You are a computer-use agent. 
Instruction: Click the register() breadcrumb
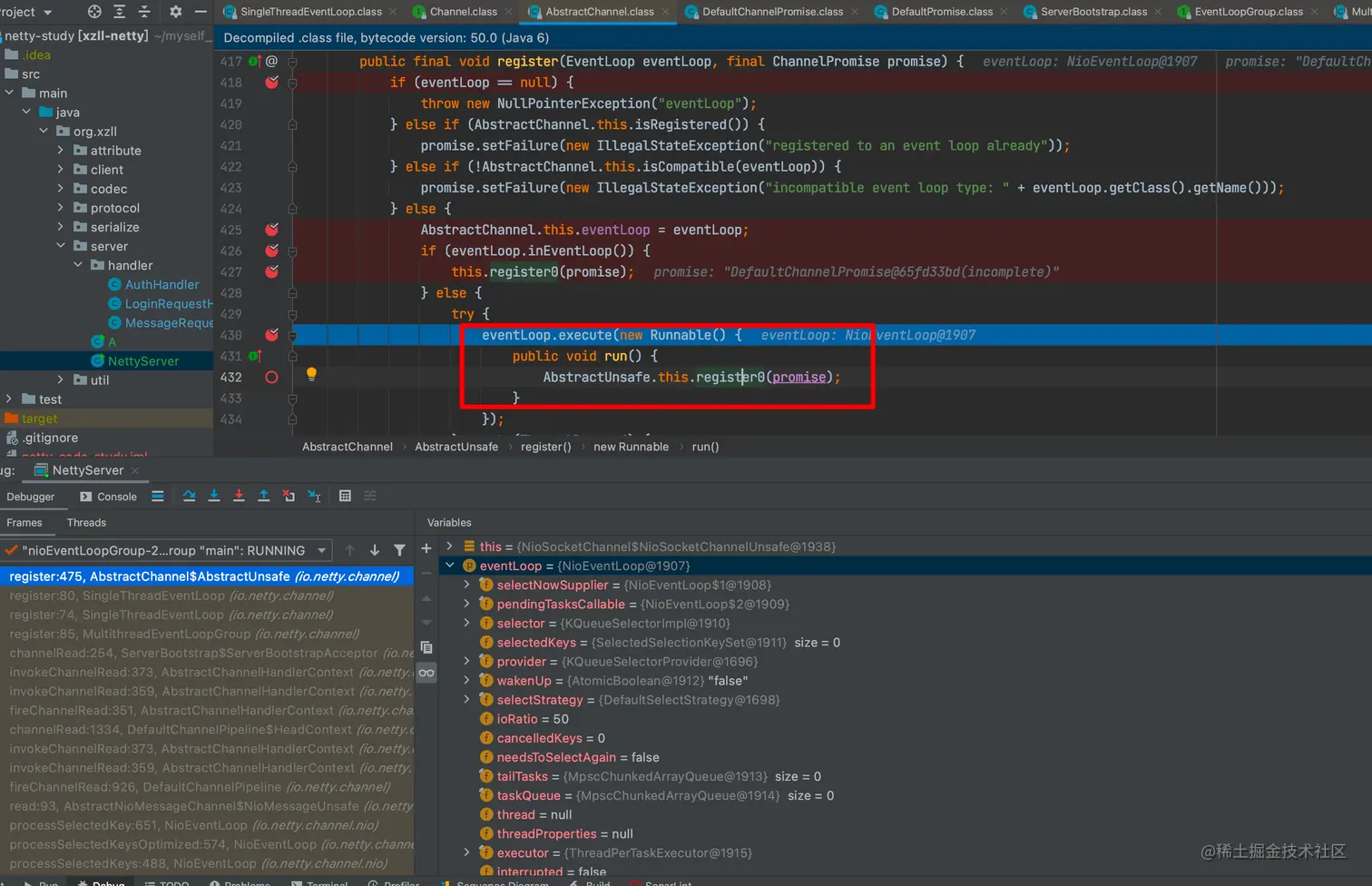pyautogui.click(x=546, y=447)
